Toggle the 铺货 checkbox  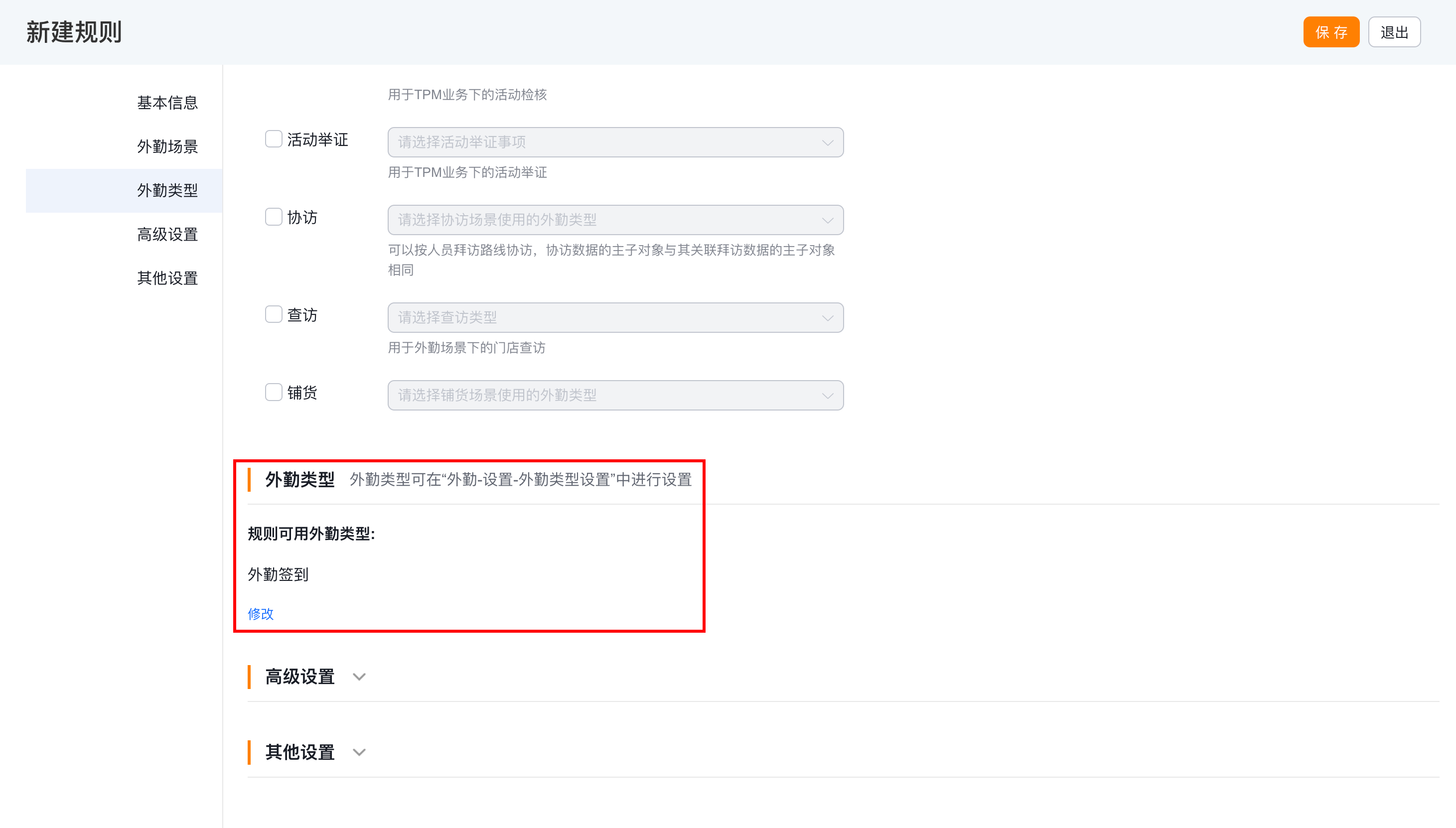click(274, 393)
